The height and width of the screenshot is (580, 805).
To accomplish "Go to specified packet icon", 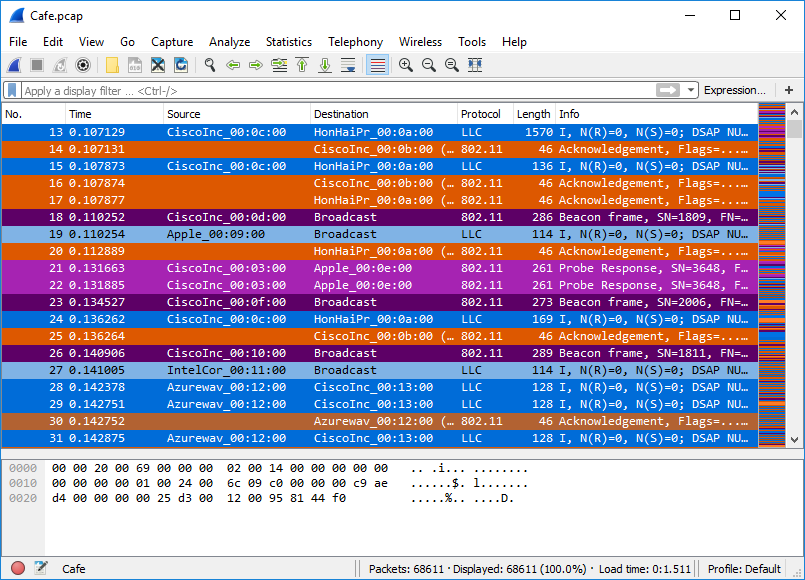I will 279,65.
